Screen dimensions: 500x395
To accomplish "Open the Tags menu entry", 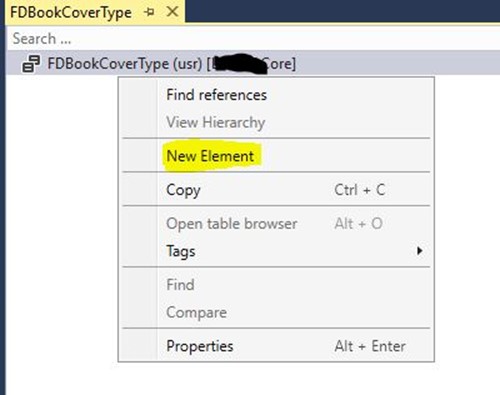I will [181, 251].
